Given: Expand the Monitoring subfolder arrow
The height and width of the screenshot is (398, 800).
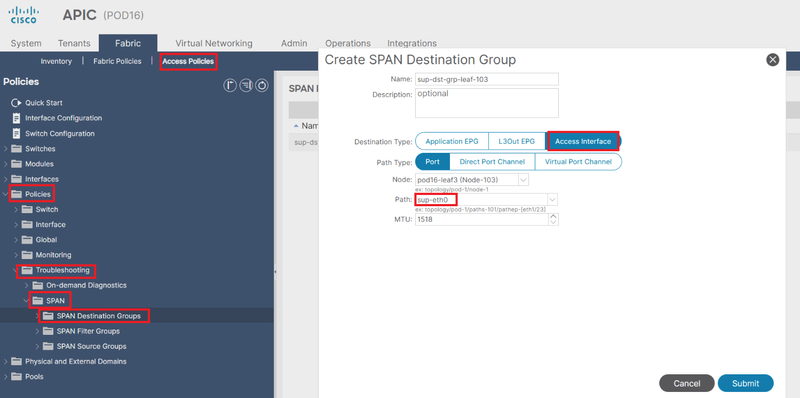Looking at the screenshot, I should pyautogui.click(x=16, y=255).
